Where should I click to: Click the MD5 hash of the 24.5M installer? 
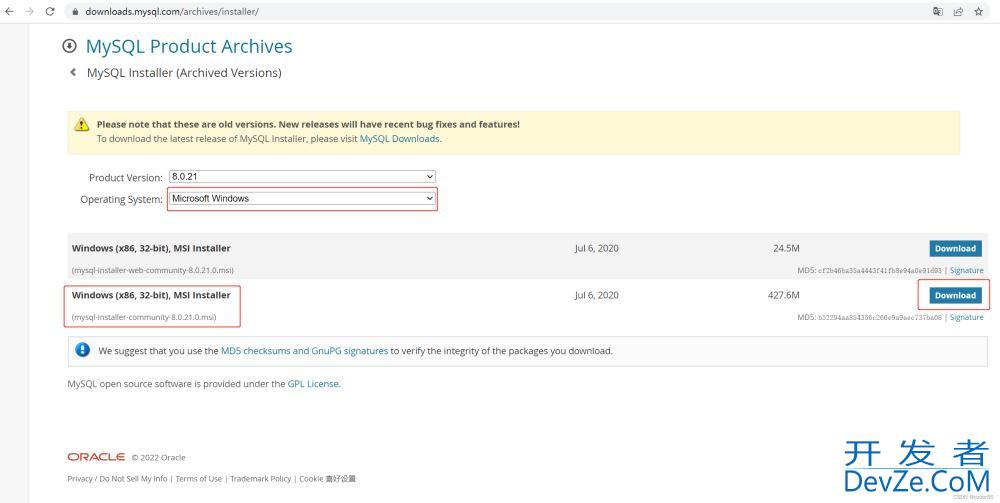879,270
